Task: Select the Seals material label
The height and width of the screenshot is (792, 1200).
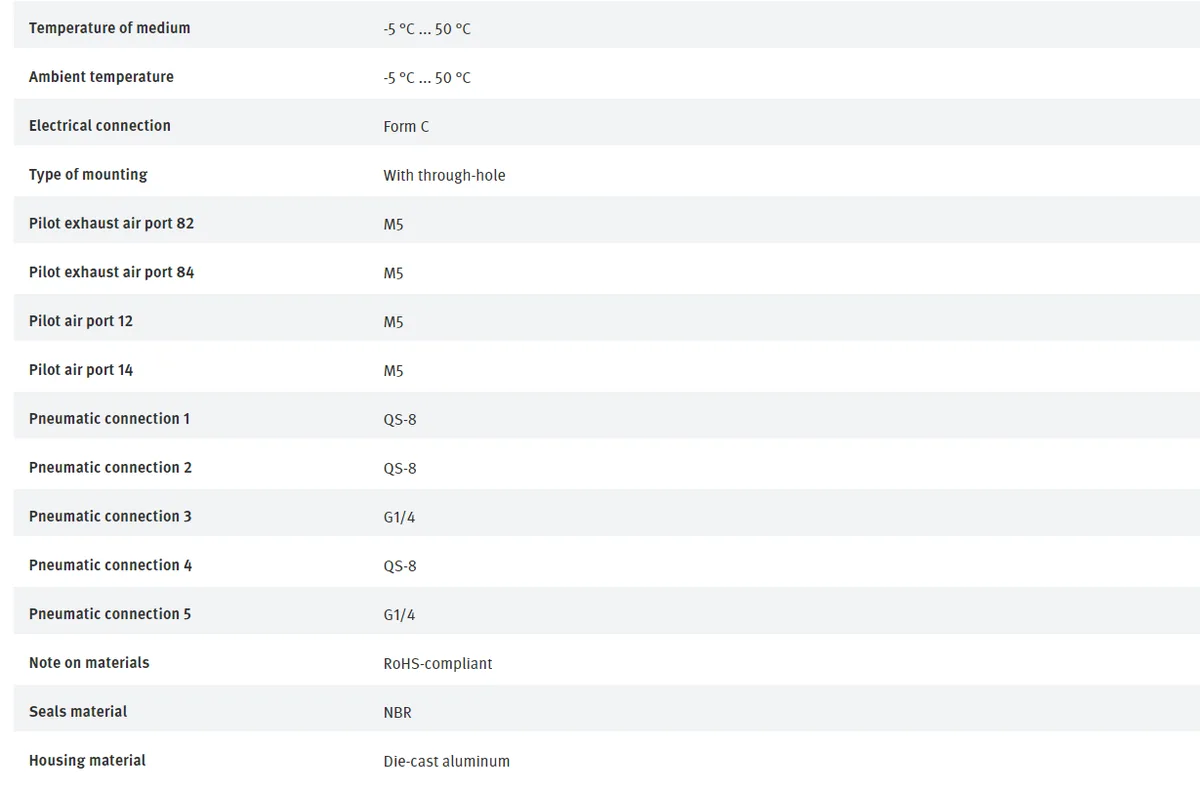Action: [78, 712]
